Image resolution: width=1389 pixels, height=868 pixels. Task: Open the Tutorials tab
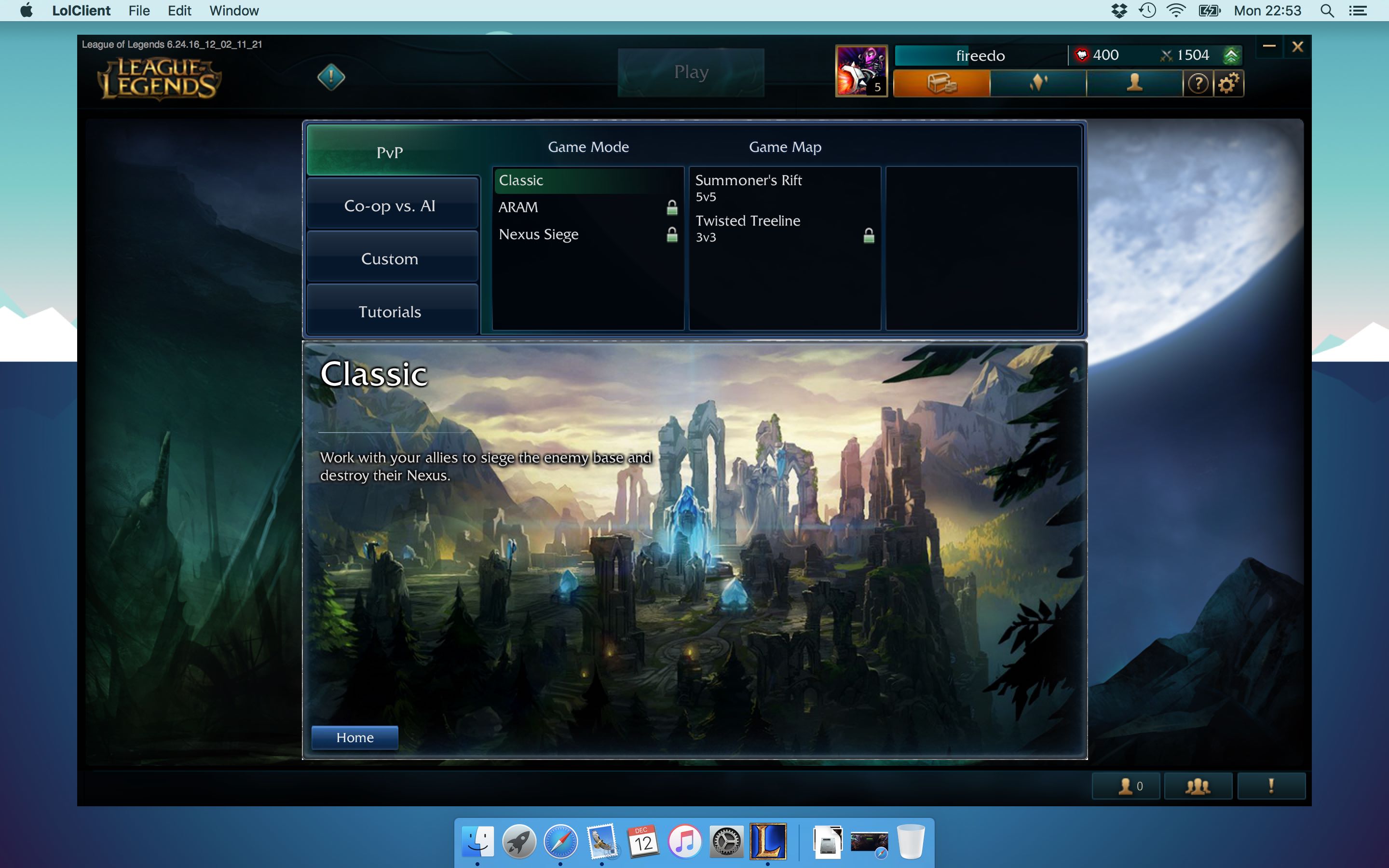390,311
